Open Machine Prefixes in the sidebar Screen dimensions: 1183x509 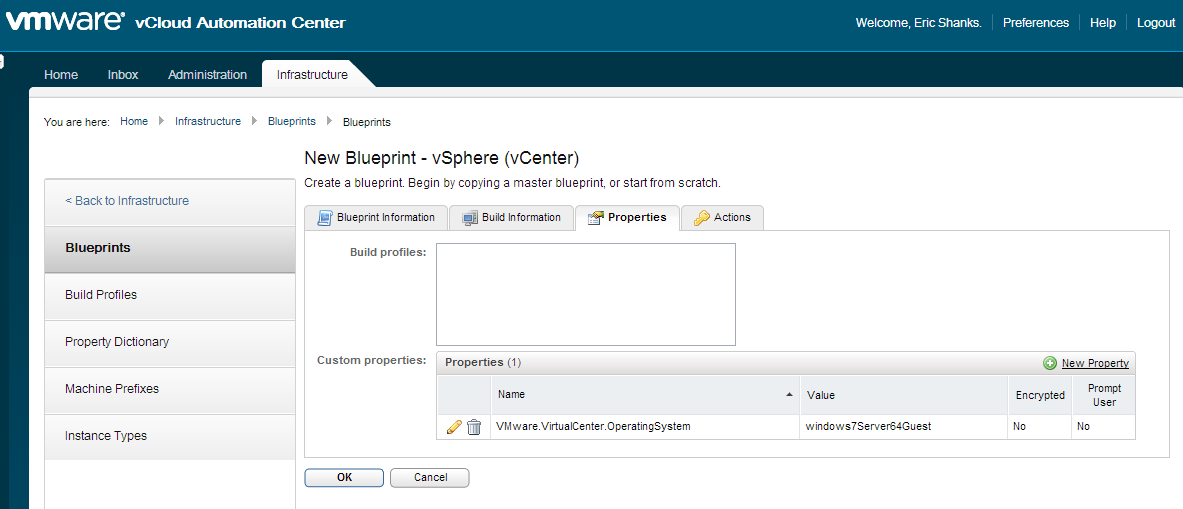[112, 389]
